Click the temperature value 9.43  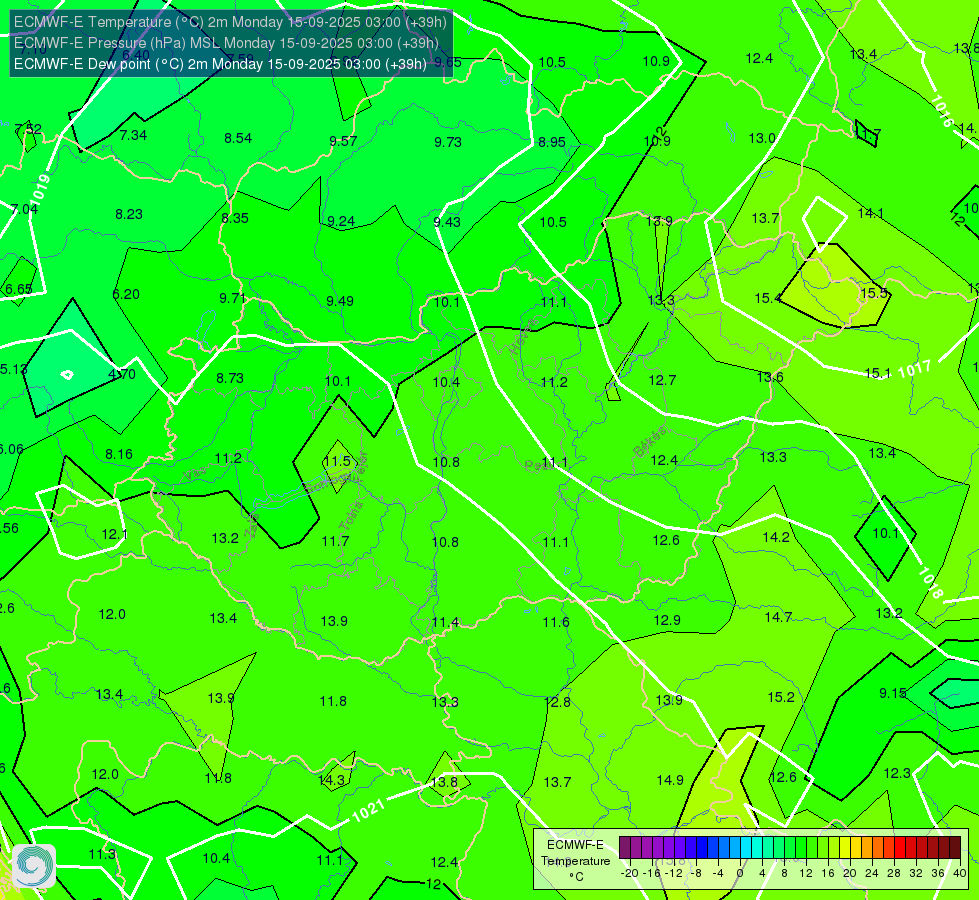pos(447,222)
